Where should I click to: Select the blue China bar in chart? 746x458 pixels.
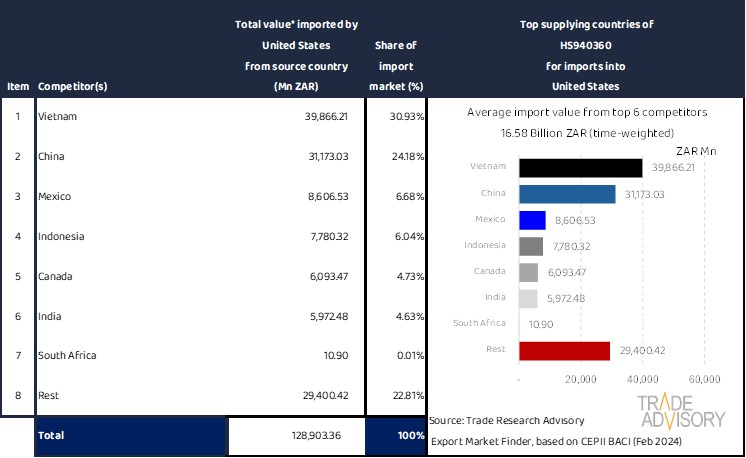click(x=567, y=194)
